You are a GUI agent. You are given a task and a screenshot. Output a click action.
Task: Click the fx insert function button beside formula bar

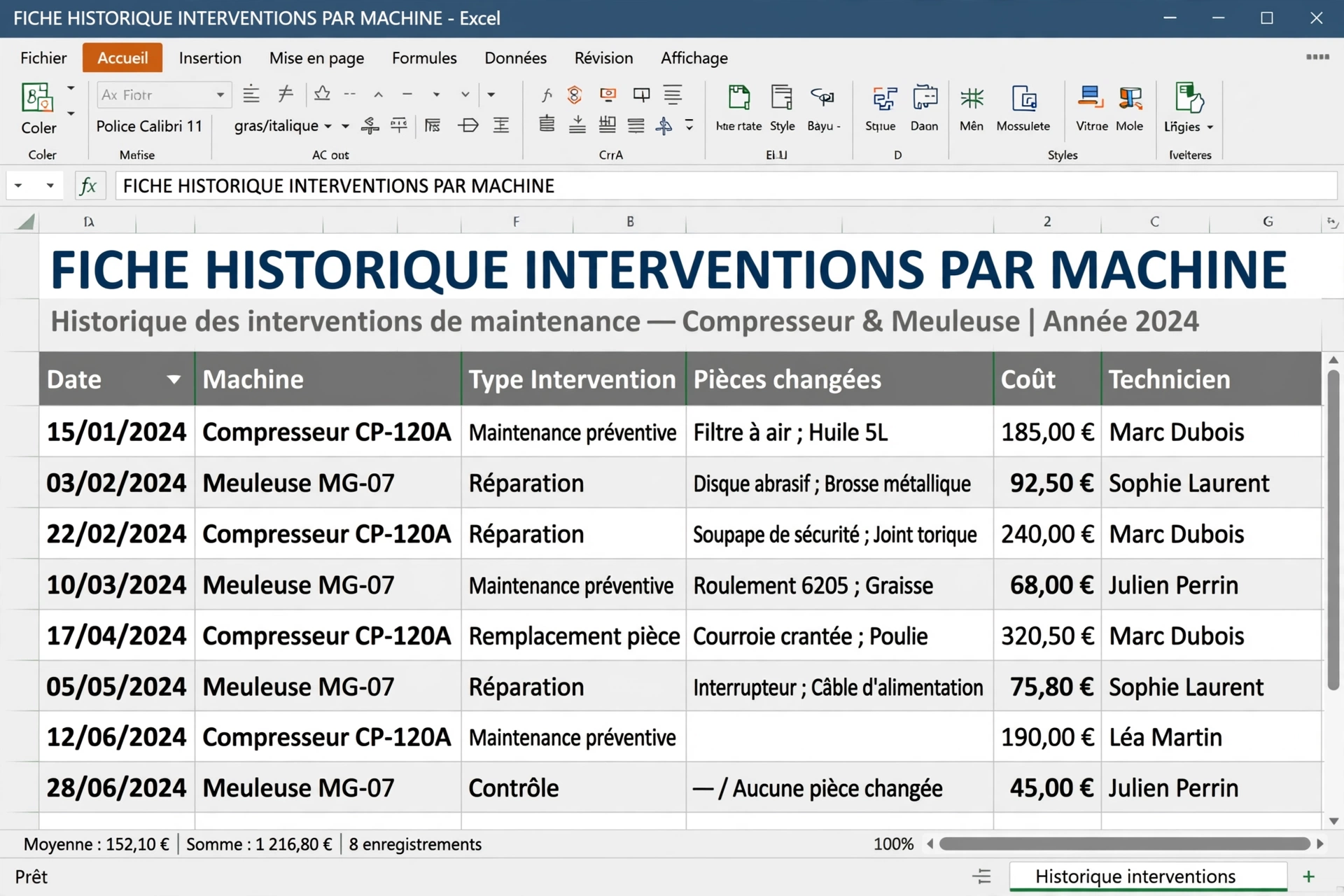pyautogui.click(x=89, y=186)
